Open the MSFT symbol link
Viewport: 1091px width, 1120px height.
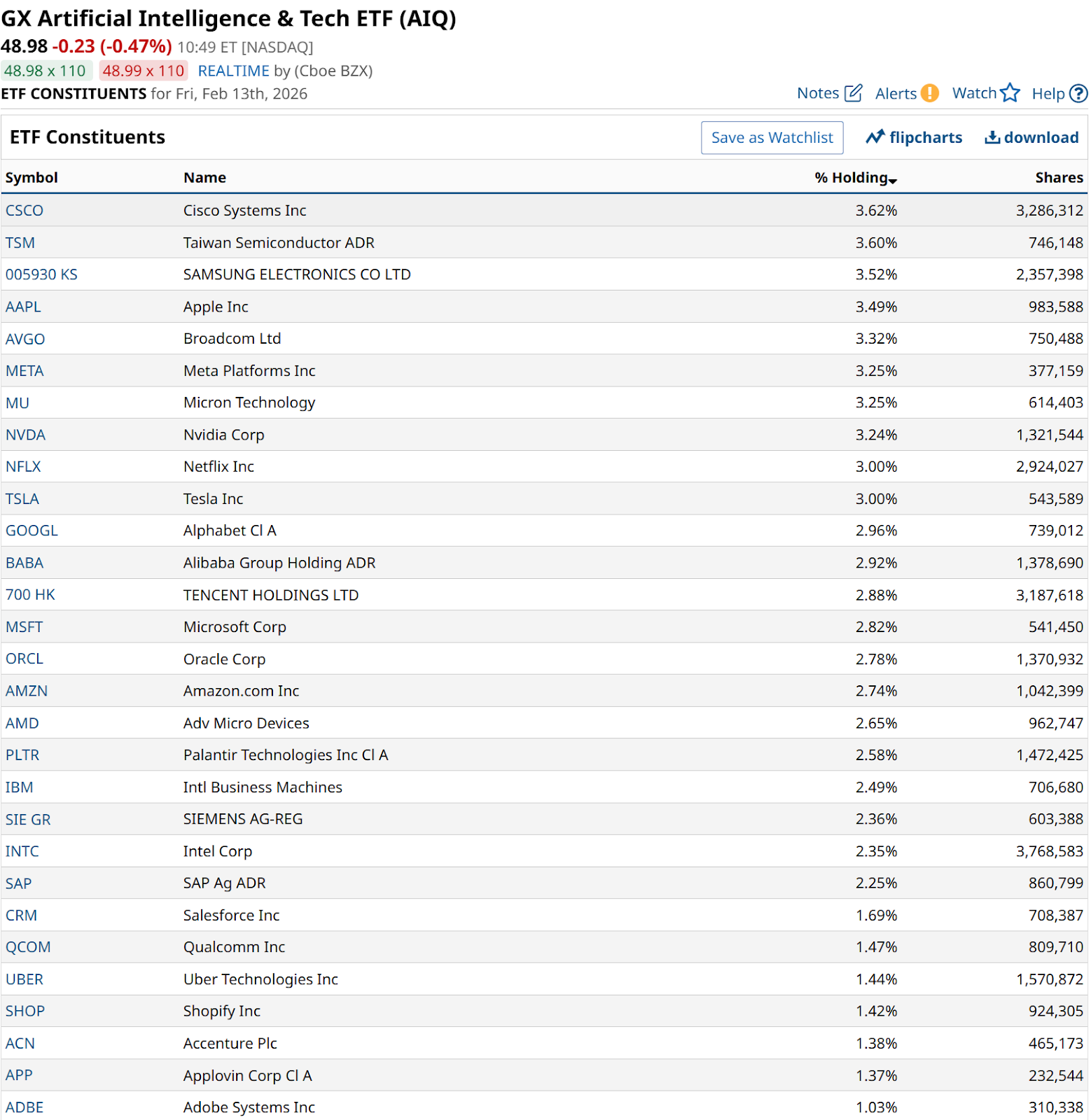coord(25,627)
